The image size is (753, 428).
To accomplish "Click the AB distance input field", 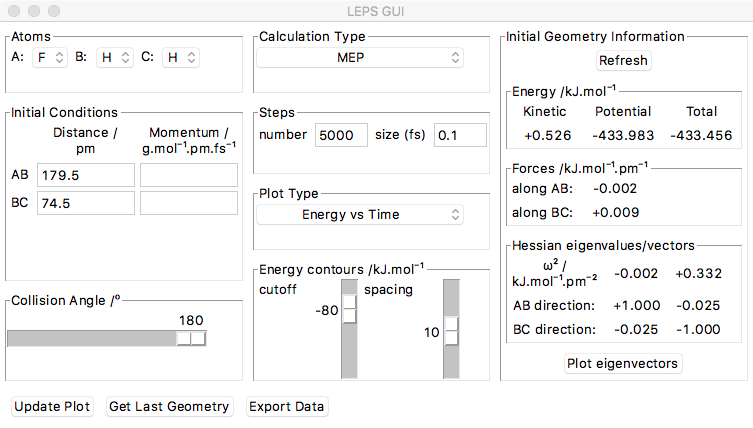I will pyautogui.click(x=85, y=176).
